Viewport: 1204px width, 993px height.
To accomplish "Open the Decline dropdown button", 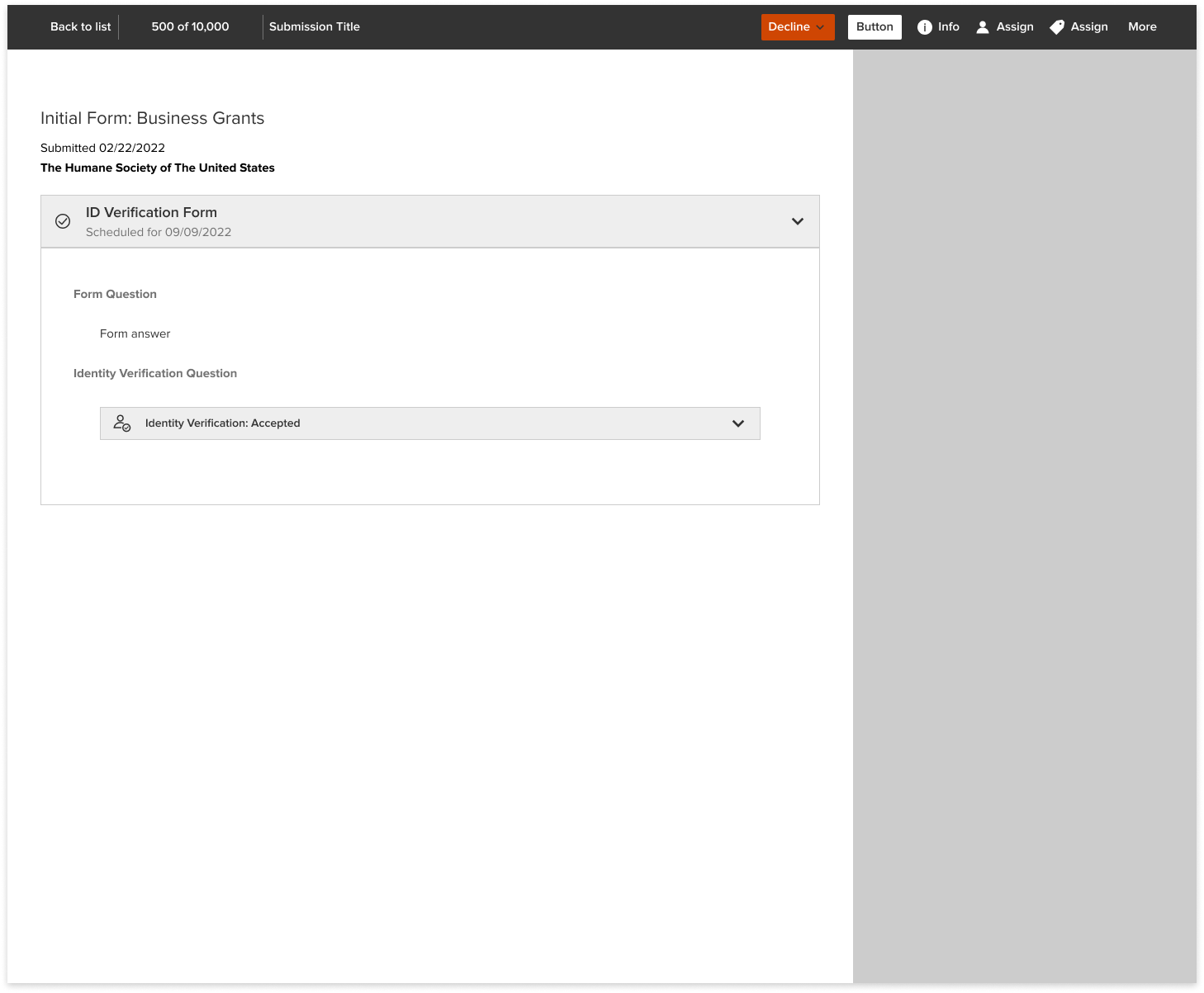I will 798,27.
